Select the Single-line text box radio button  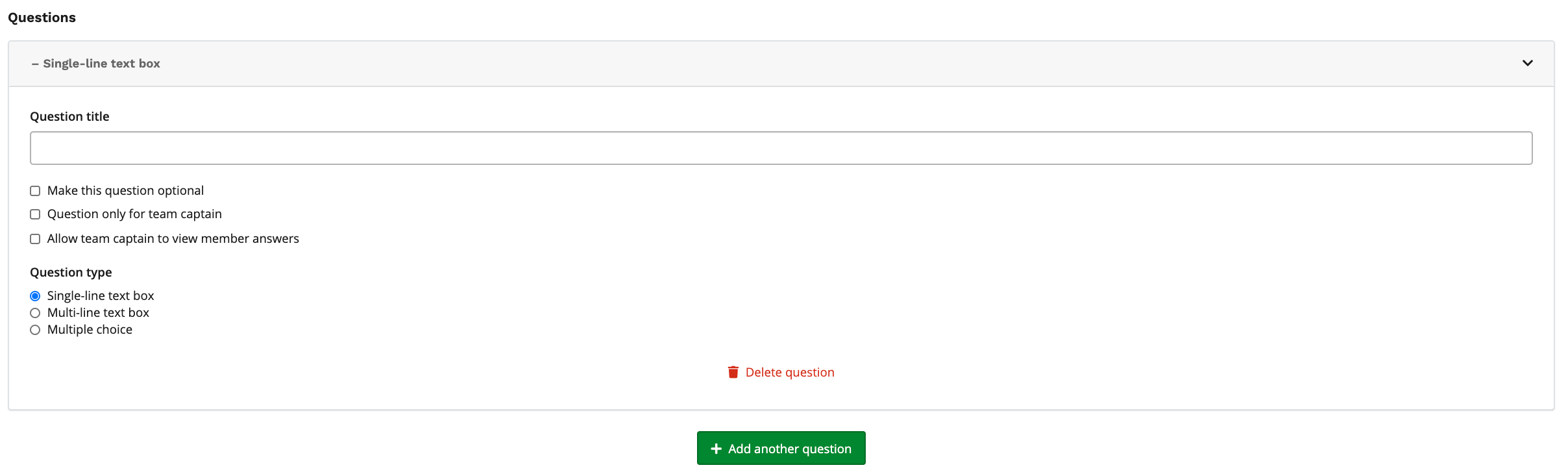click(35, 296)
